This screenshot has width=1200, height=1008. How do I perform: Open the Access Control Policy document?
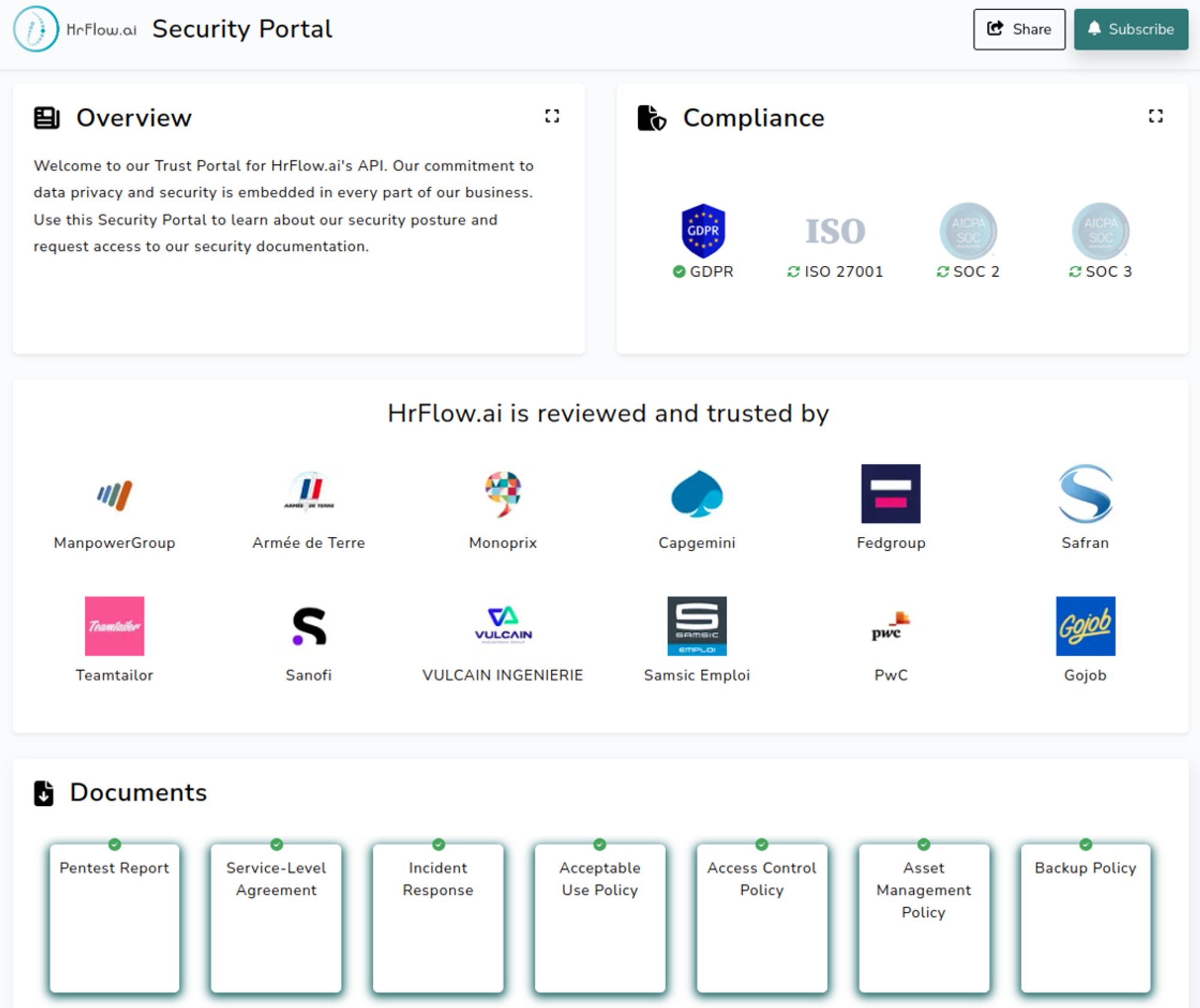[x=761, y=918]
